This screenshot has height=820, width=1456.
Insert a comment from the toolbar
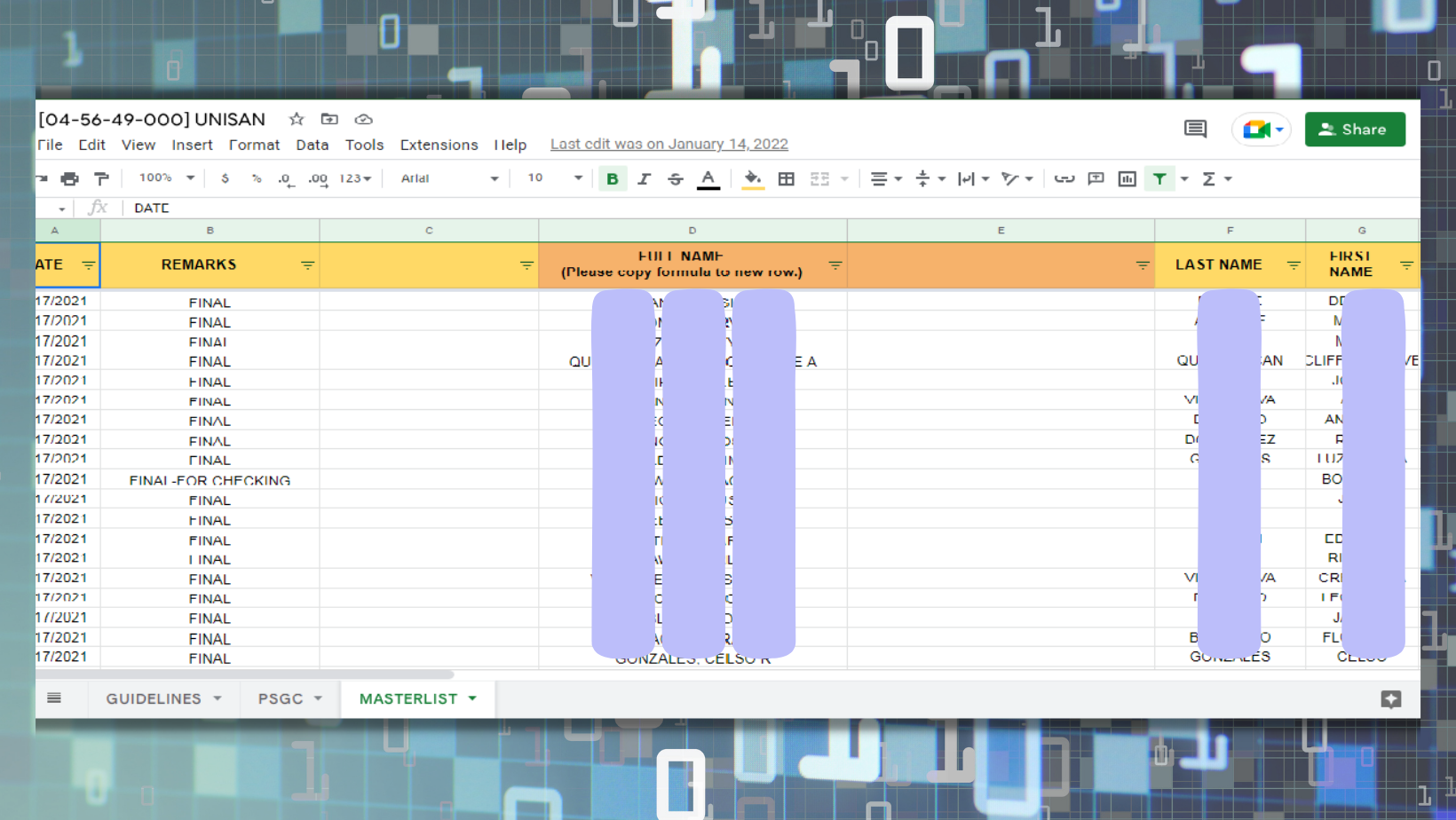coord(1096,178)
